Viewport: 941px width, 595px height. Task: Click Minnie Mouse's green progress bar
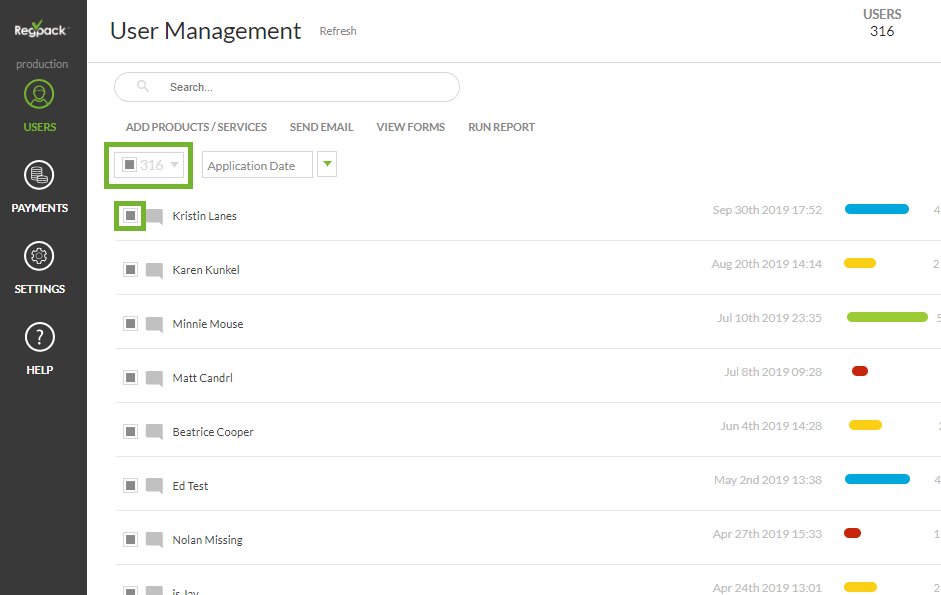pyautogui.click(x=887, y=317)
